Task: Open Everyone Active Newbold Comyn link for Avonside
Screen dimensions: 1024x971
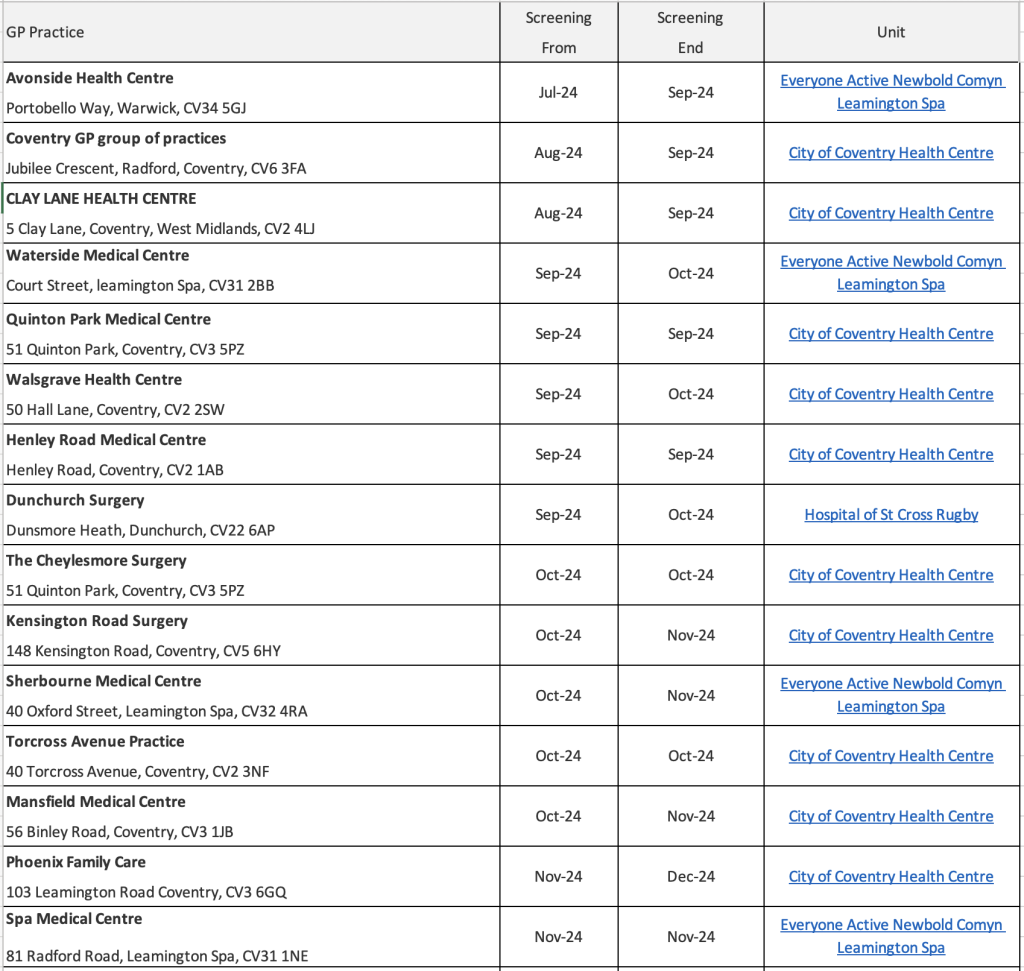Action: tap(891, 92)
